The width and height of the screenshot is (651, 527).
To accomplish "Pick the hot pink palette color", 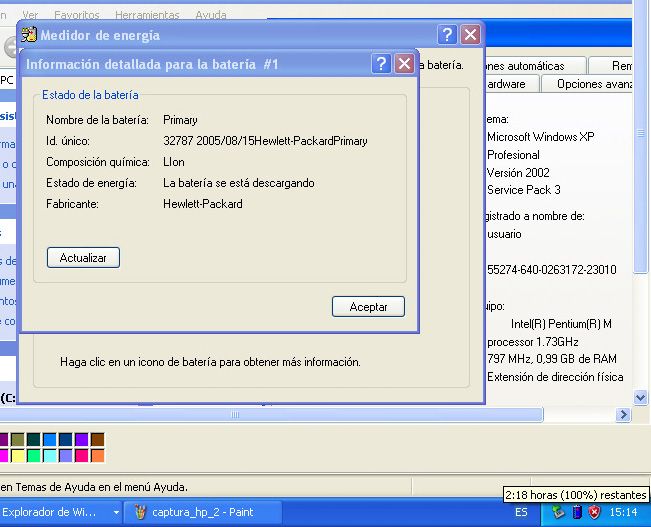I will tap(82, 456).
